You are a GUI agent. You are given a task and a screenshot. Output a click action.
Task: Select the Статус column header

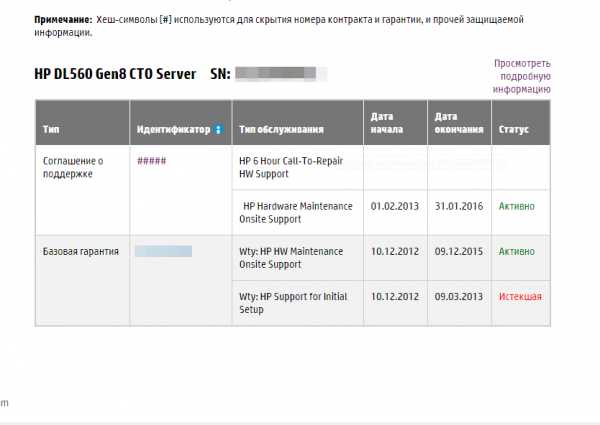521,122
